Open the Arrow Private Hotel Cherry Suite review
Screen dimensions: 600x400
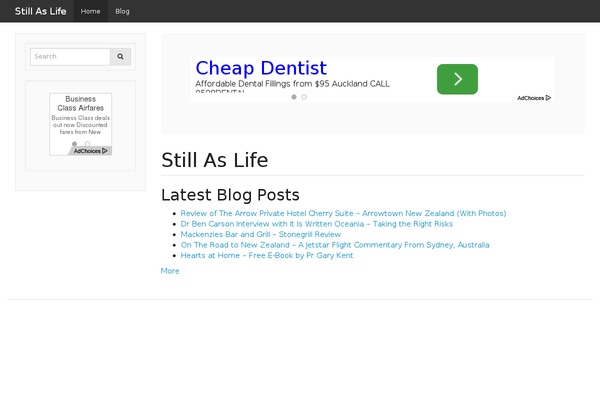343,213
